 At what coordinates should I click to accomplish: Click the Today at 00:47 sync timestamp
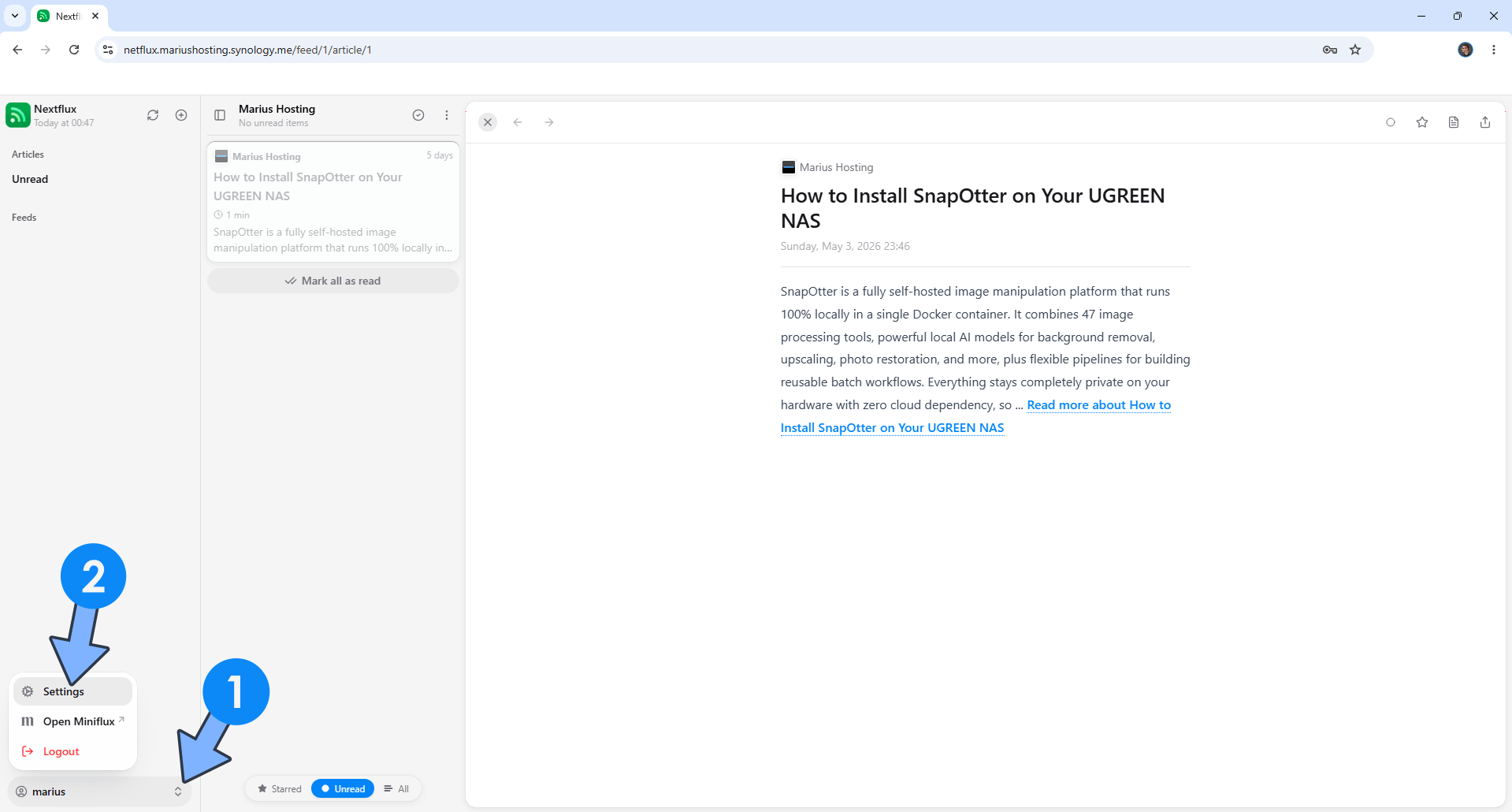(64, 123)
